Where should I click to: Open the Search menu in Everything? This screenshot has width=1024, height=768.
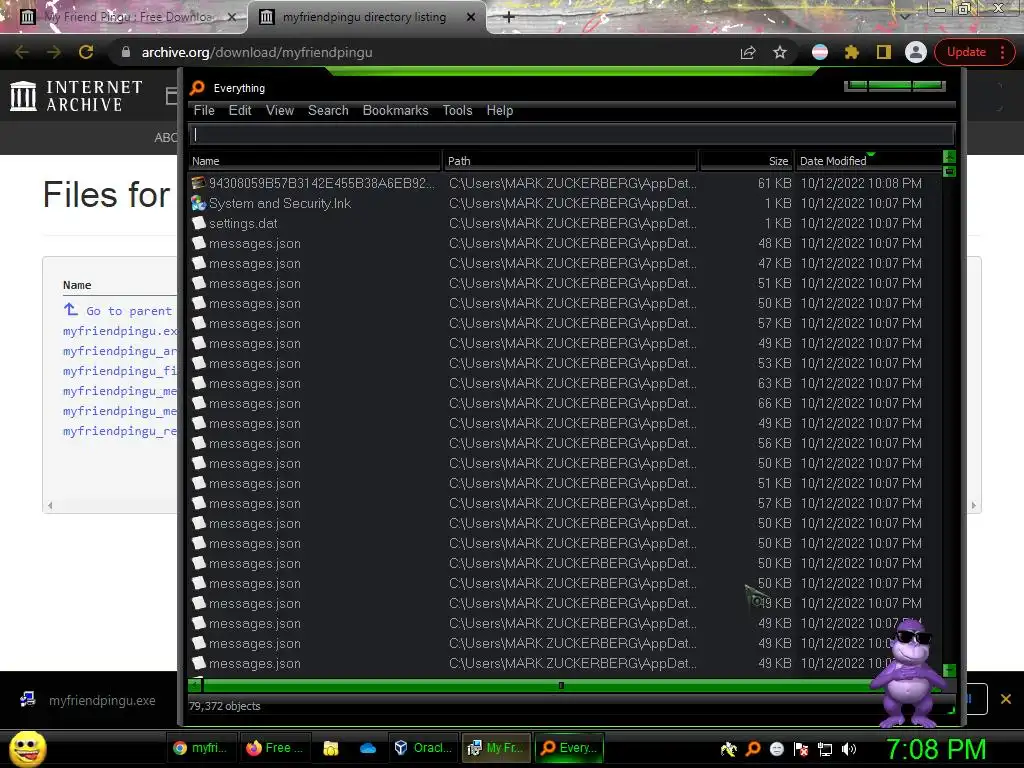328,110
